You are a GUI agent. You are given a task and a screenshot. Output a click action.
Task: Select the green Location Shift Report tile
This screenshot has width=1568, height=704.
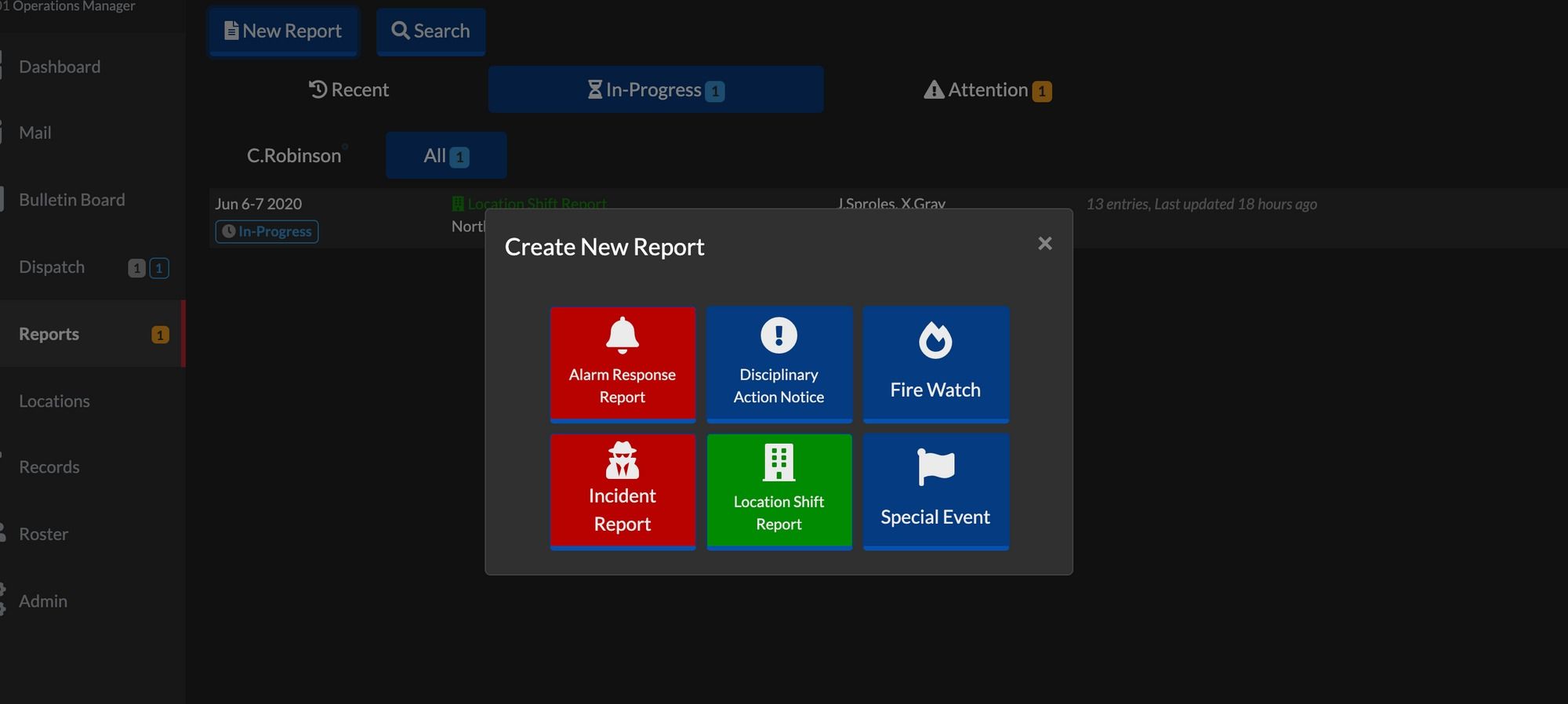click(x=779, y=491)
